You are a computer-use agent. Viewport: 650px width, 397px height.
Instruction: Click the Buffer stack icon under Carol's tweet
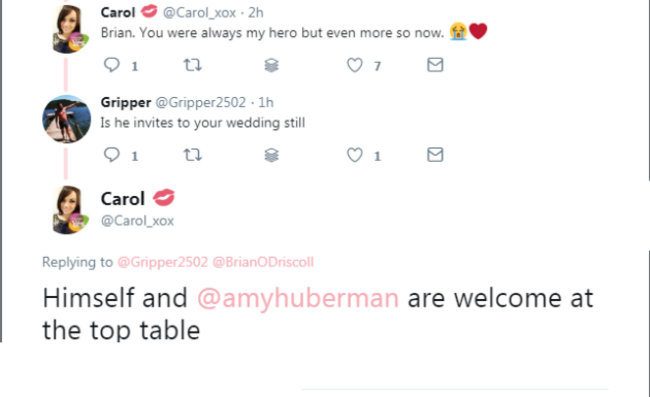[272, 65]
